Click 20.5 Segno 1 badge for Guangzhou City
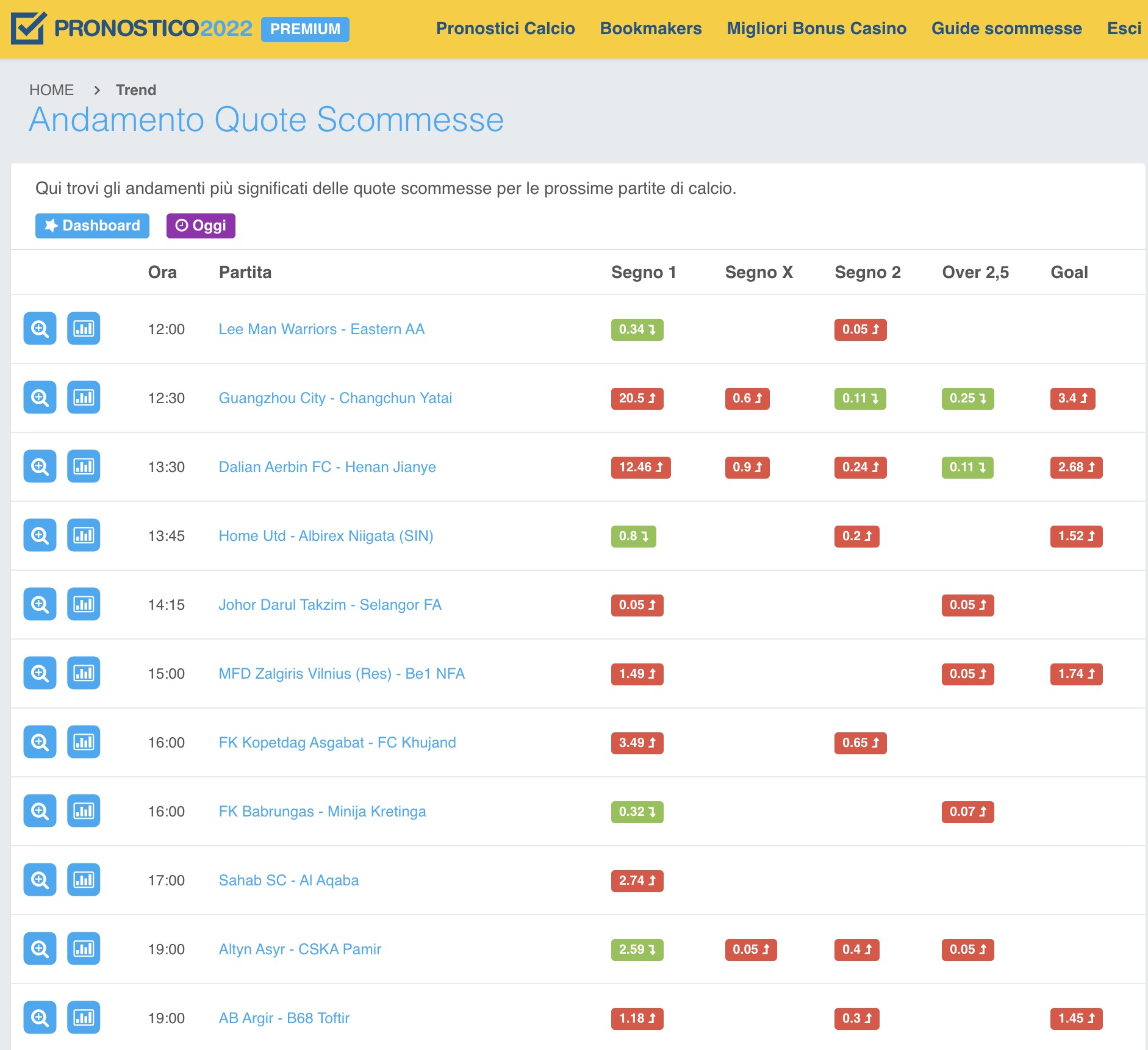 [x=637, y=398]
